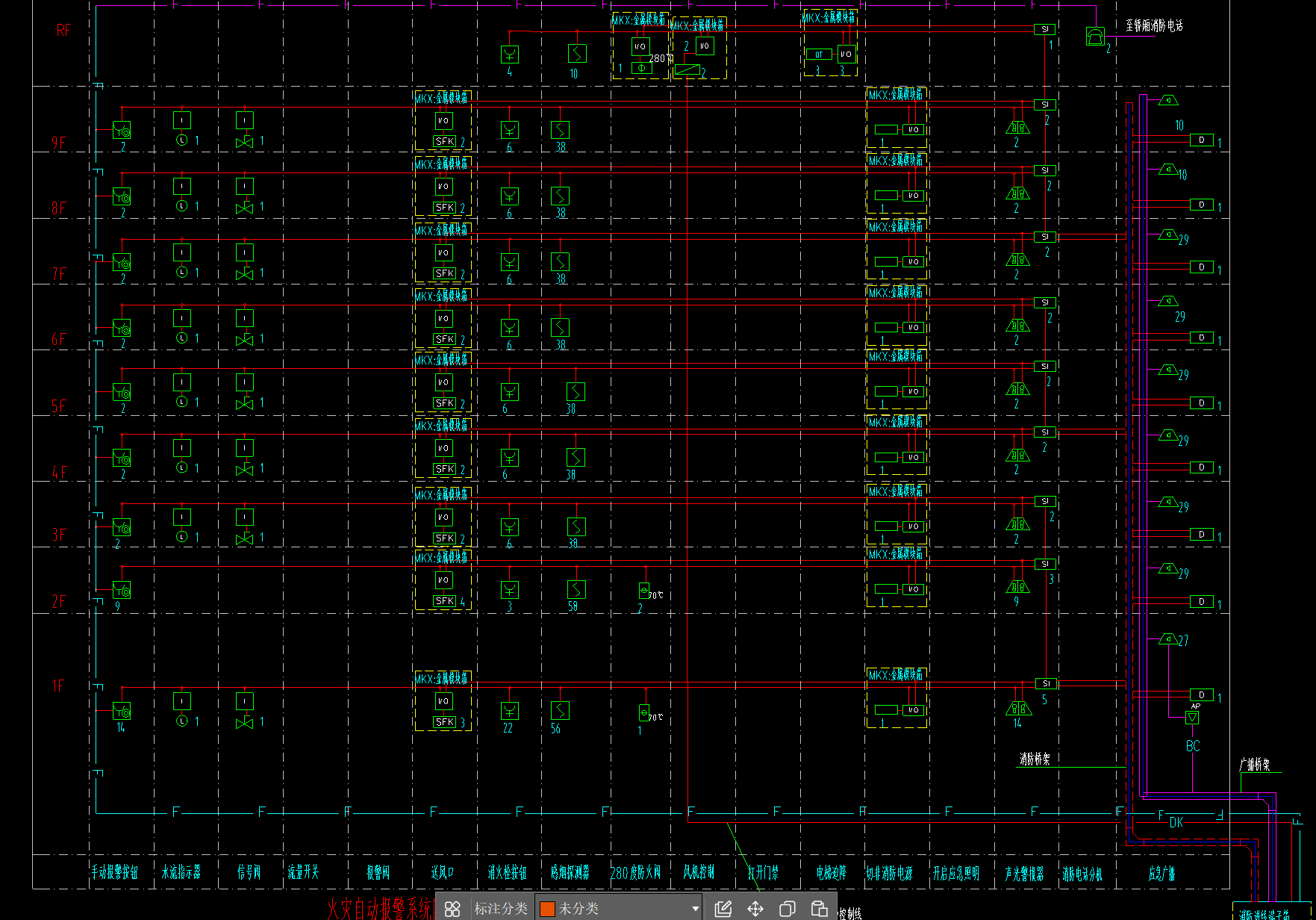The image size is (1316, 920).
Task: Select the 70°C fire damper symbol on 2F
Action: [x=644, y=591]
